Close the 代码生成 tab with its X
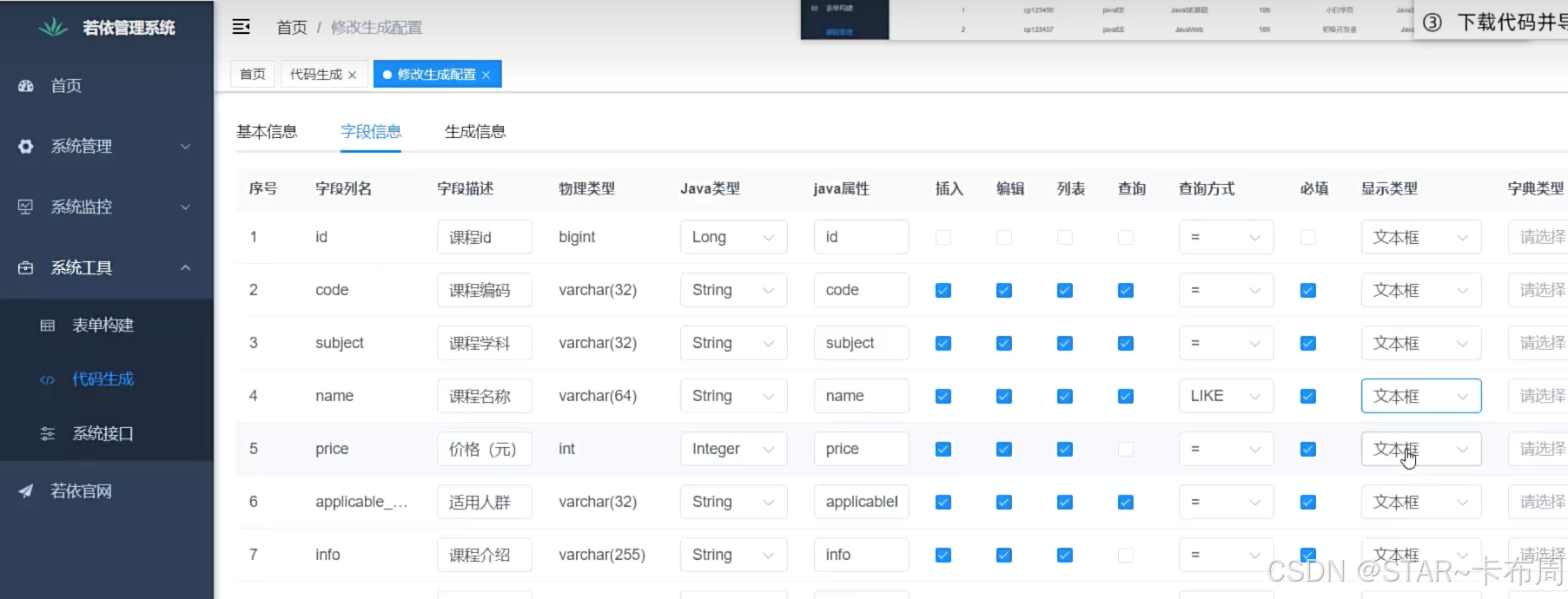 352,76
